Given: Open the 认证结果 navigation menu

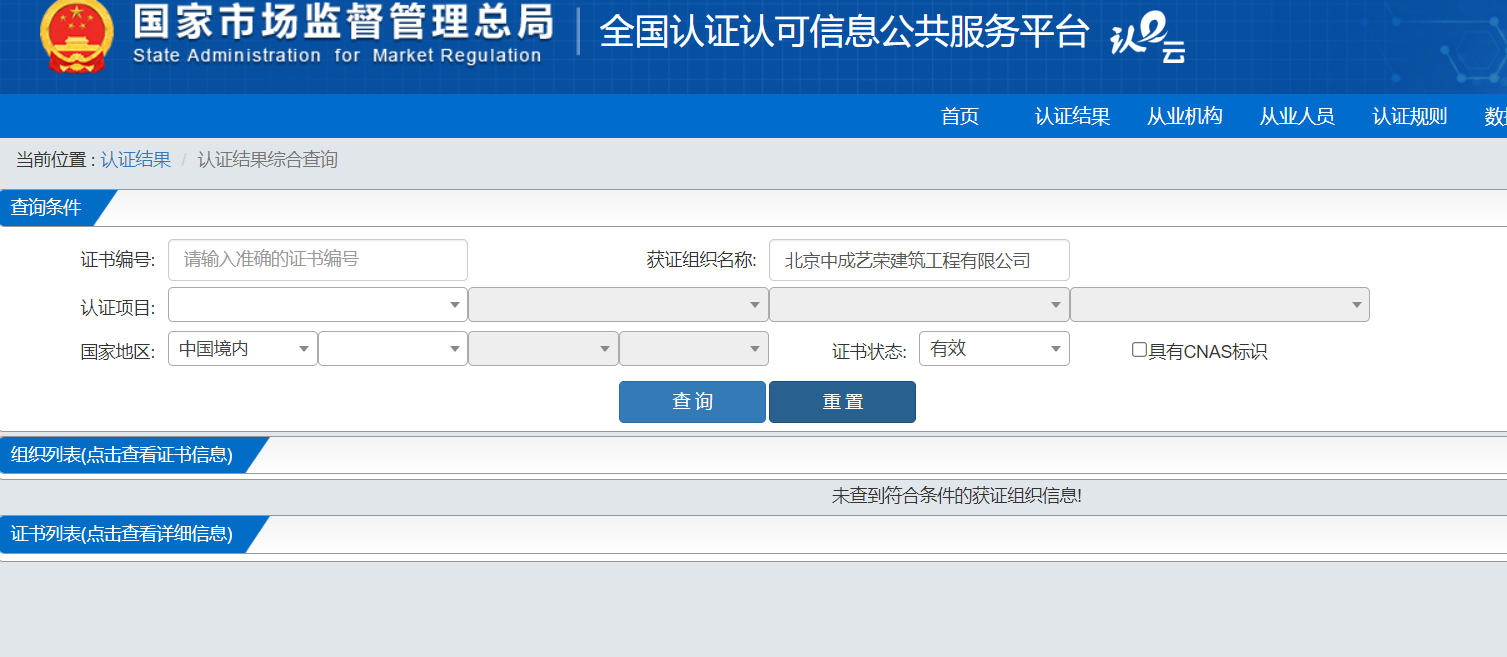Looking at the screenshot, I should pos(1072,116).
